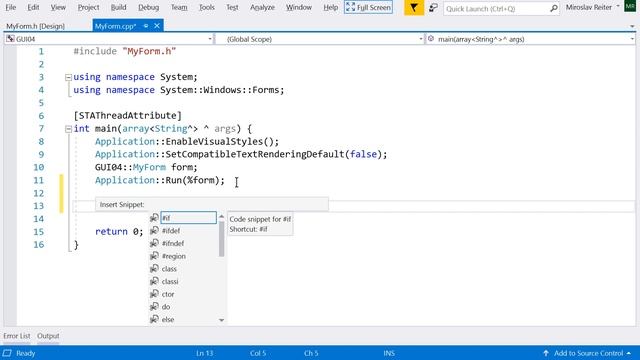640x360 pixels.
Task: Open the Output panel tab
Action: pyautogui.click(x=48, y=336)
